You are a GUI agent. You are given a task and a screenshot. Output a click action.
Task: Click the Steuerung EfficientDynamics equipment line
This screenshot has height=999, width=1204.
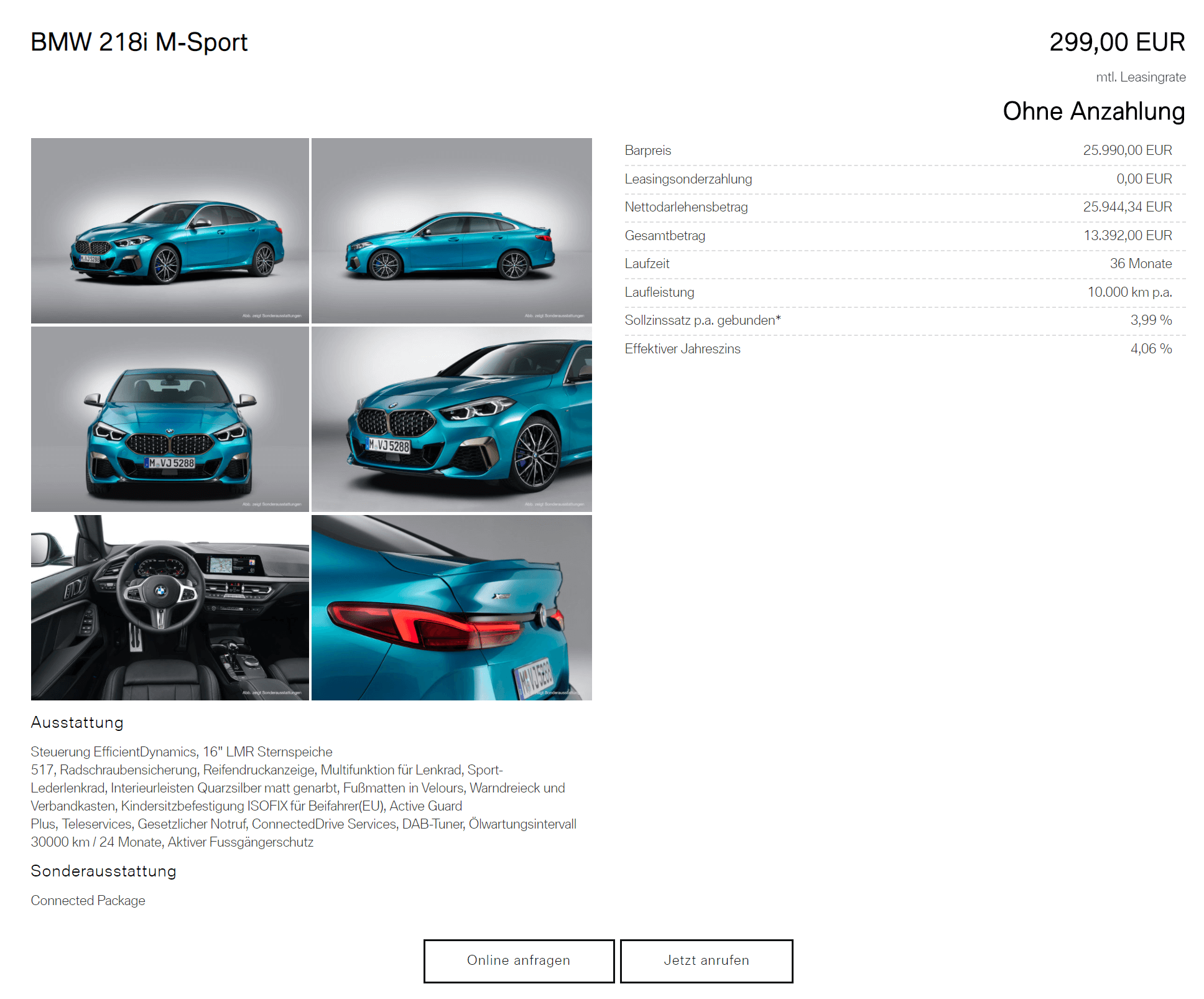point(182,752)
